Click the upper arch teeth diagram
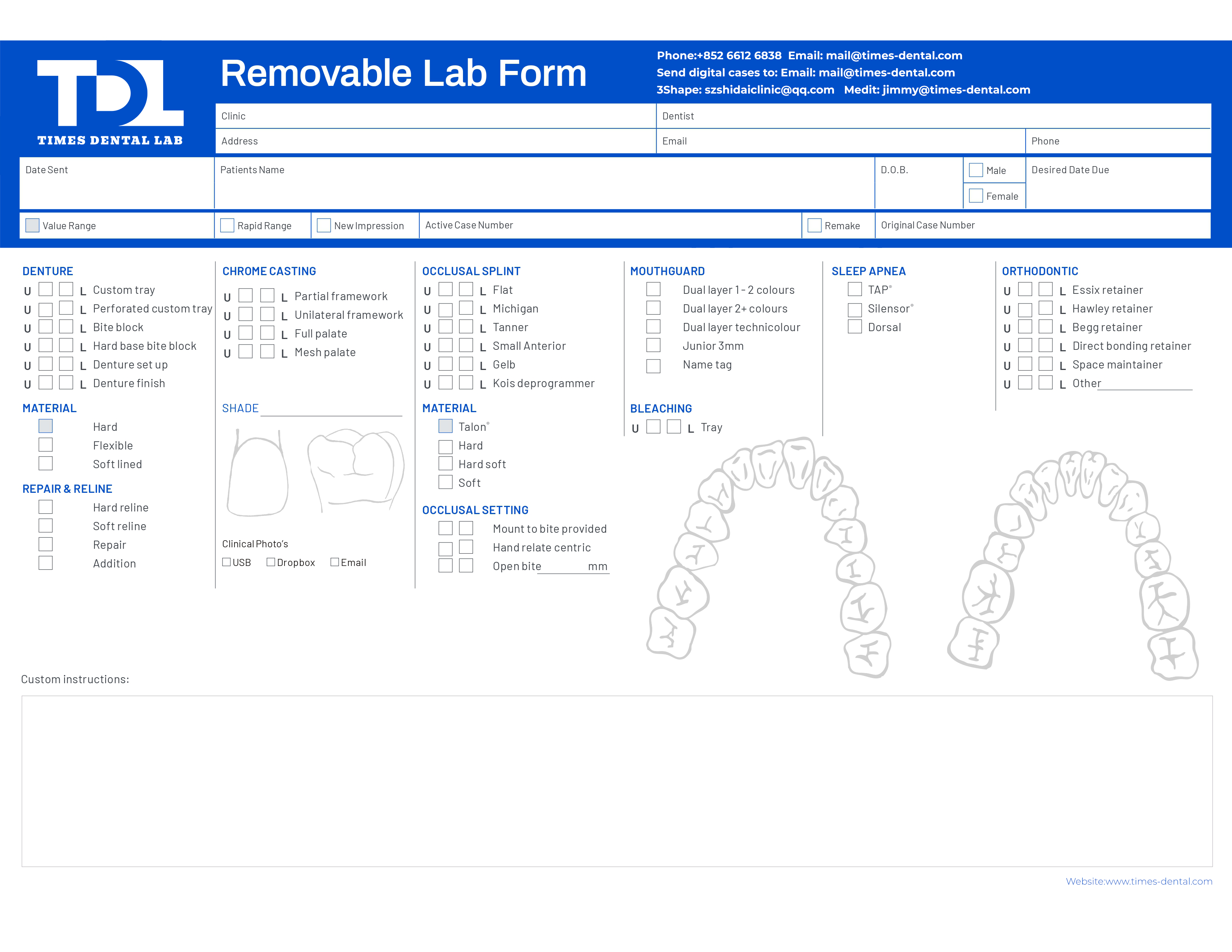The image size is (1232, 952). click(769, 557)
